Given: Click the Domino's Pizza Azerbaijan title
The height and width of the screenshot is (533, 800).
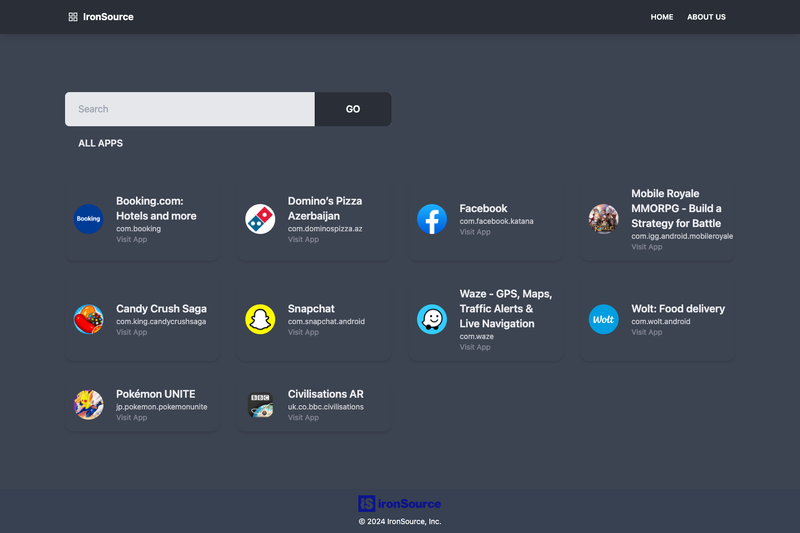Looking at the screenshot, I should point(325,209).
